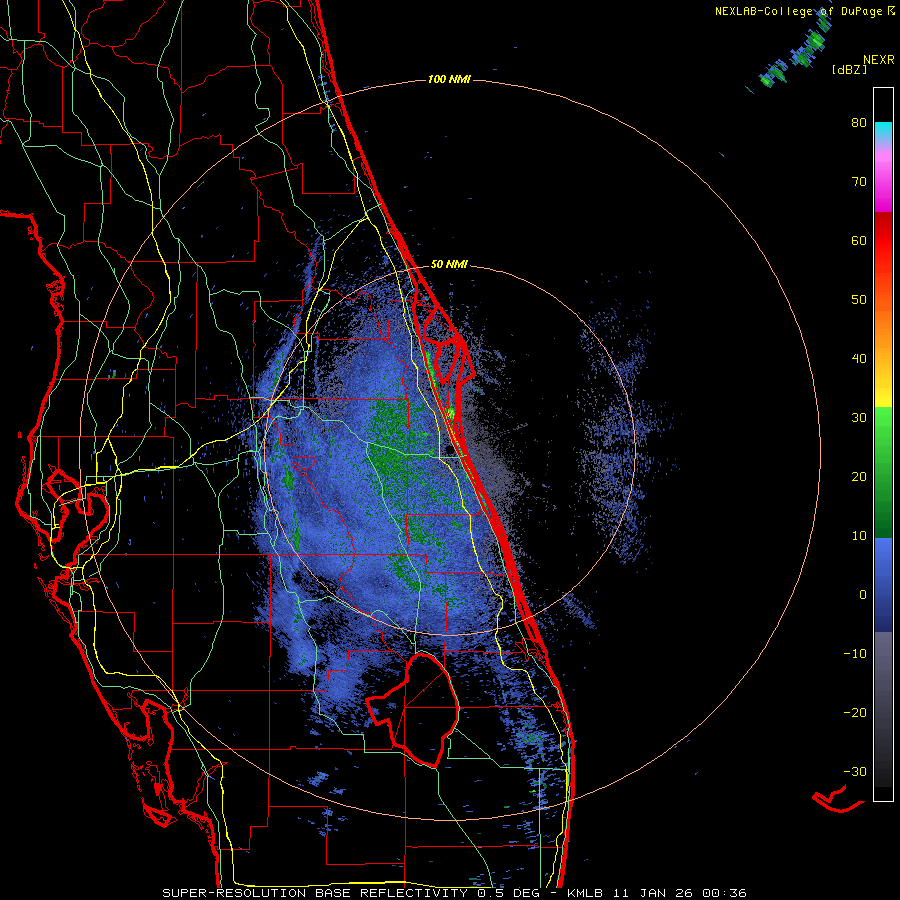Click the Lake Okeechobee outline on the map
900x900 pixels.
413,709
